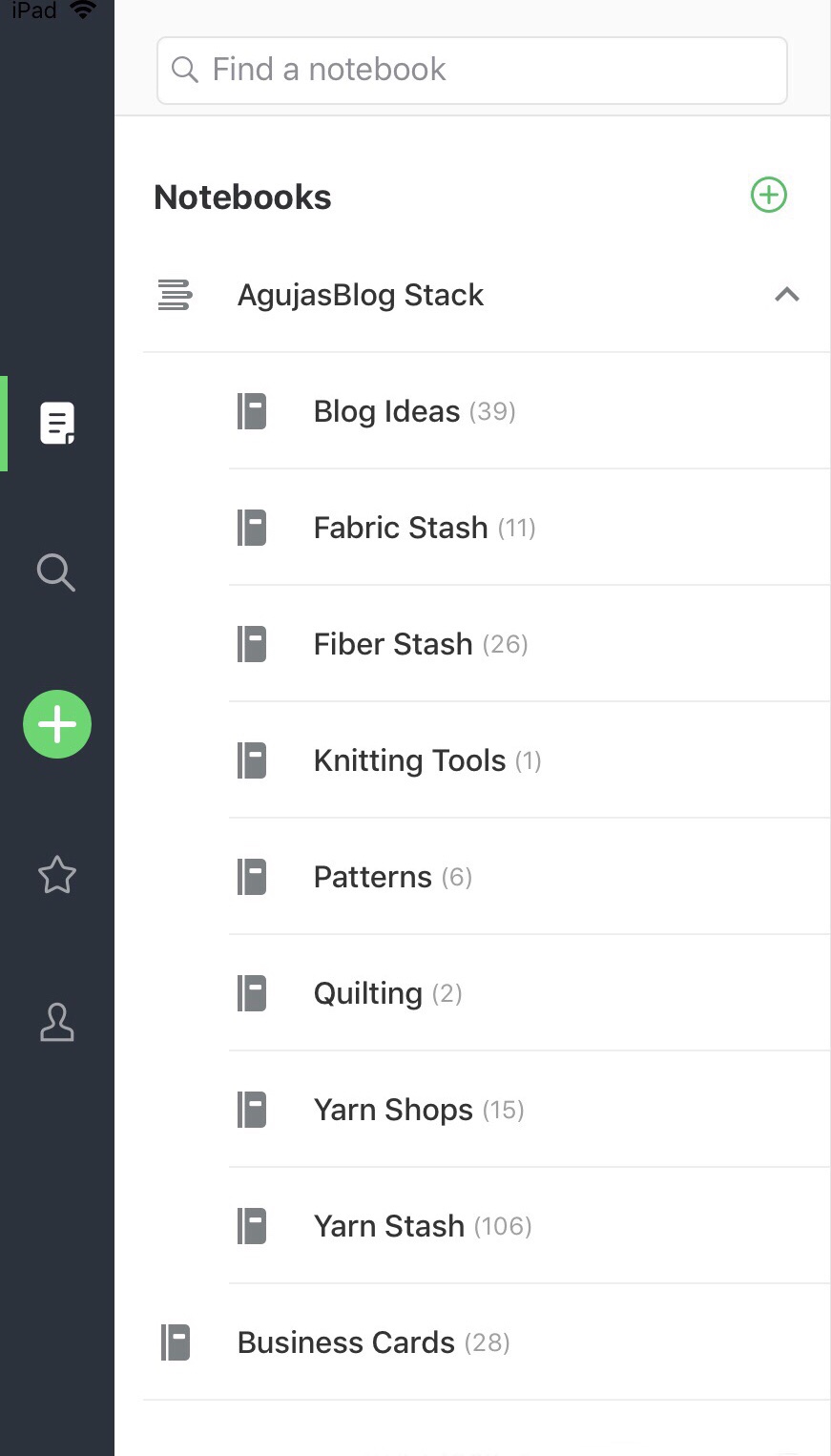Open the Yarn Shops notebook
The height and width of the screenshot is (1456, 831).
(393, 1110)
